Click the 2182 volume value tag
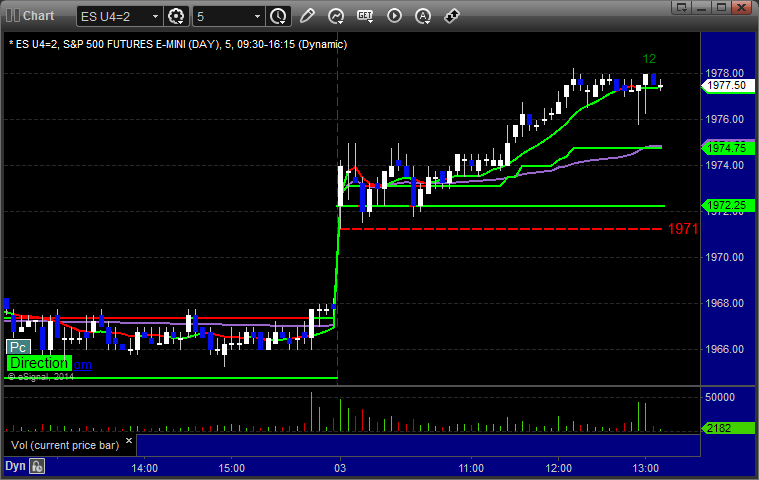Screen dimensions: 759x480 click(x=728, y=428)
